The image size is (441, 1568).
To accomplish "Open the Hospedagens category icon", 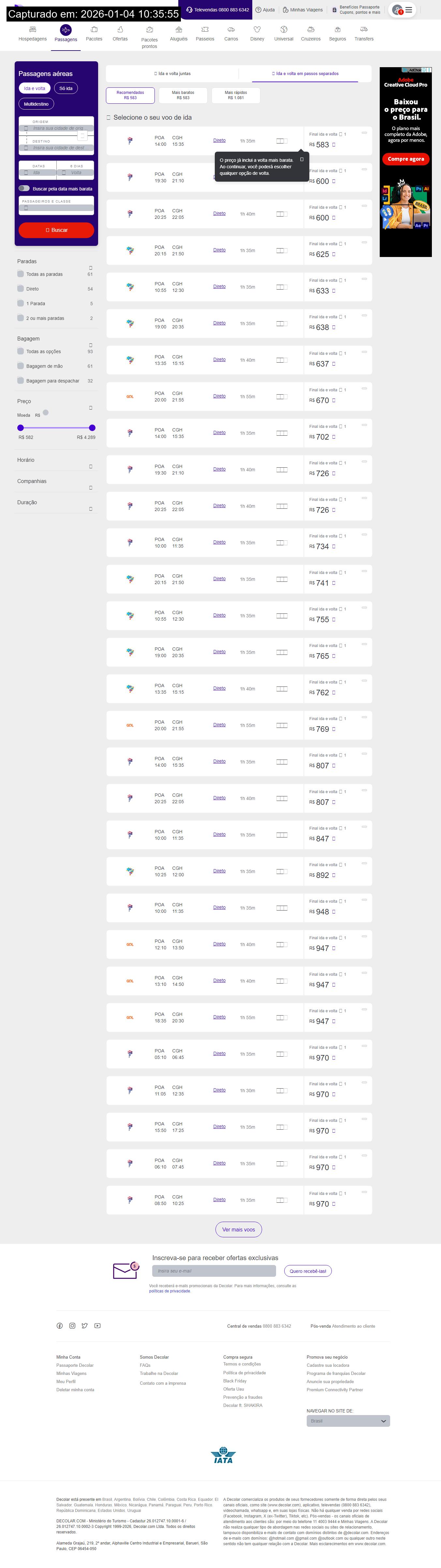I will coord(33,29).
